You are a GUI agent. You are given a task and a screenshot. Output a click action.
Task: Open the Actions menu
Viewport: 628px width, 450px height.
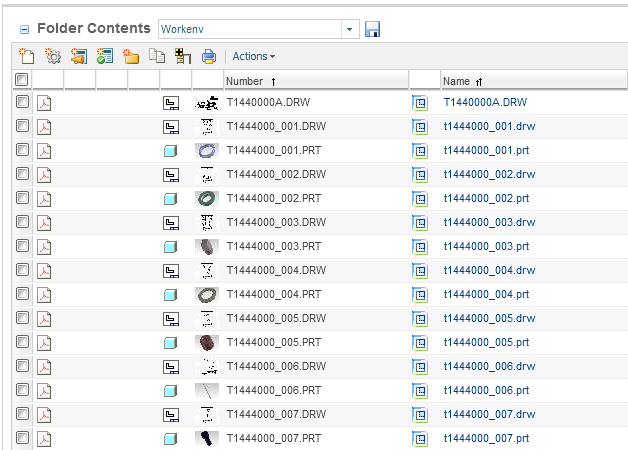pyautogui.click(x=254, y=56)
